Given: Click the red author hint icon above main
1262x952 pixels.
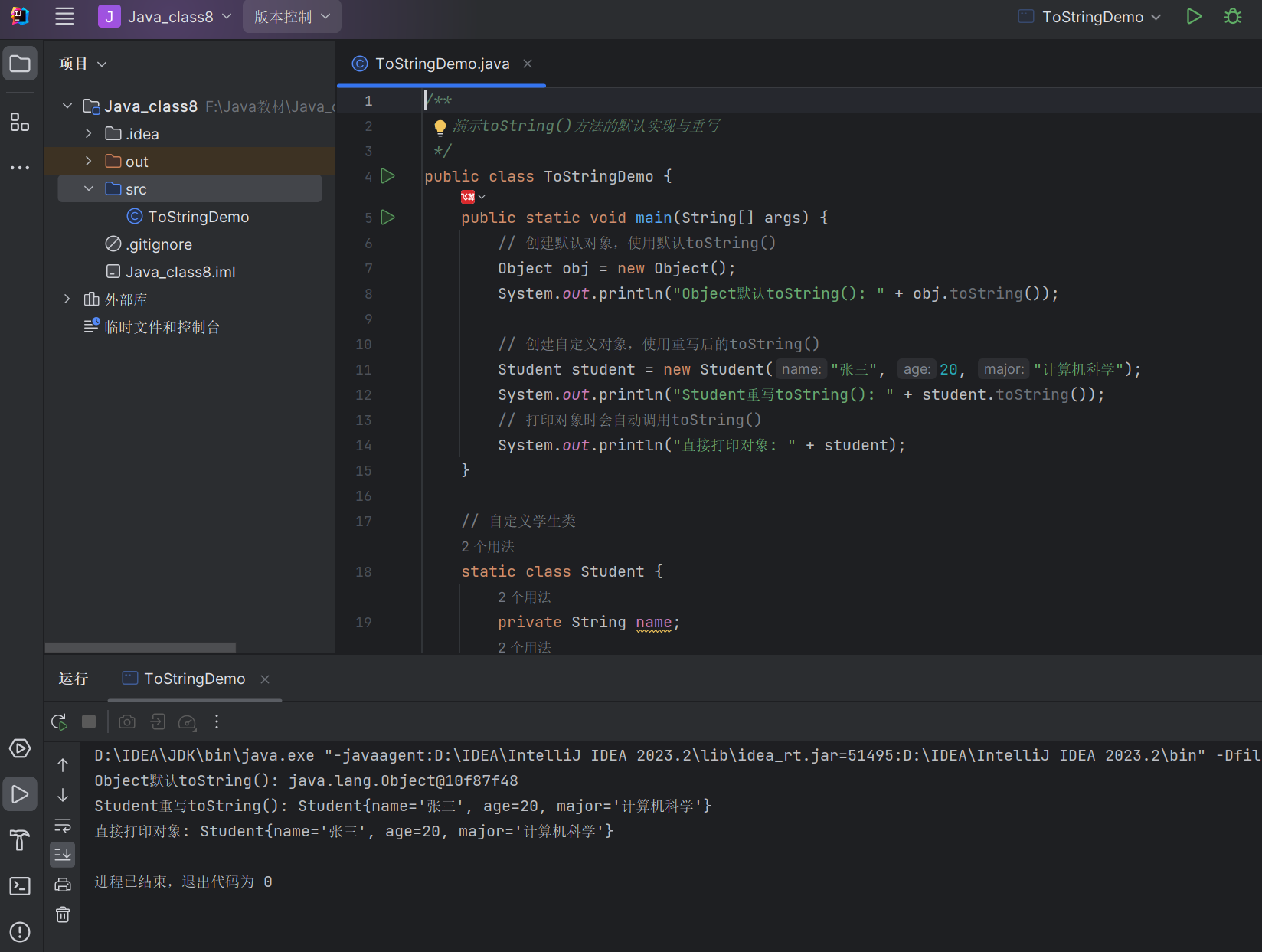Looking at the screenshot, I should pos(468,197).
